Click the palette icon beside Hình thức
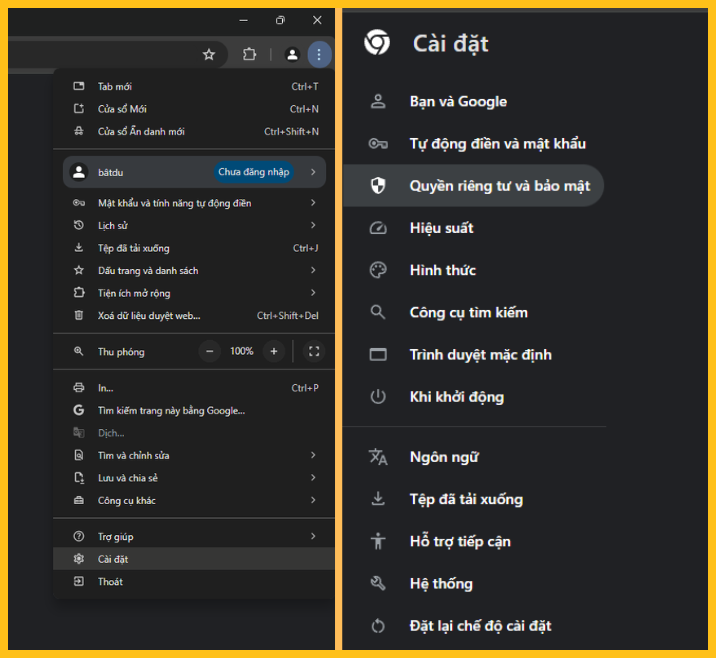Viewport: 716px width, 658px height. [378, 270]
